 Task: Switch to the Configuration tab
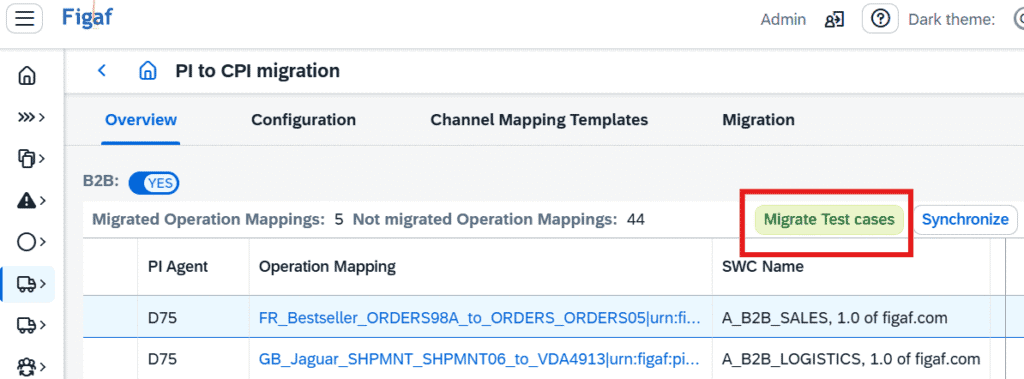click(x=304, y=120)
